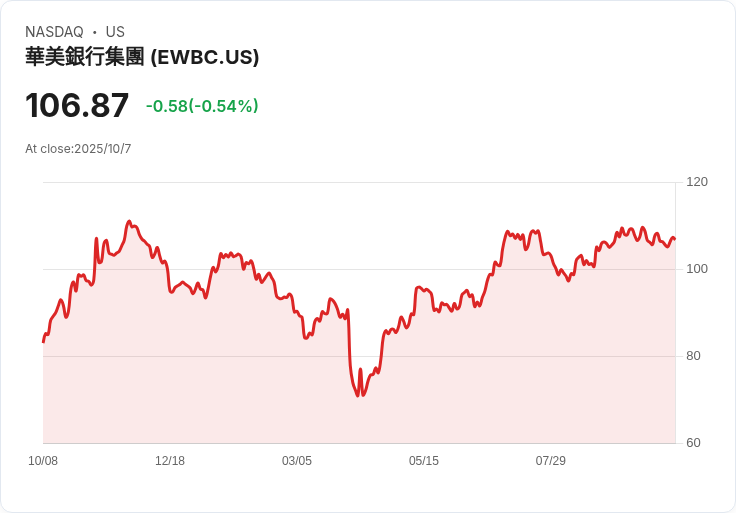Click the 07/29 date axis label
The height and width of the screenshot is (513, 736).
tap(551, 461)
